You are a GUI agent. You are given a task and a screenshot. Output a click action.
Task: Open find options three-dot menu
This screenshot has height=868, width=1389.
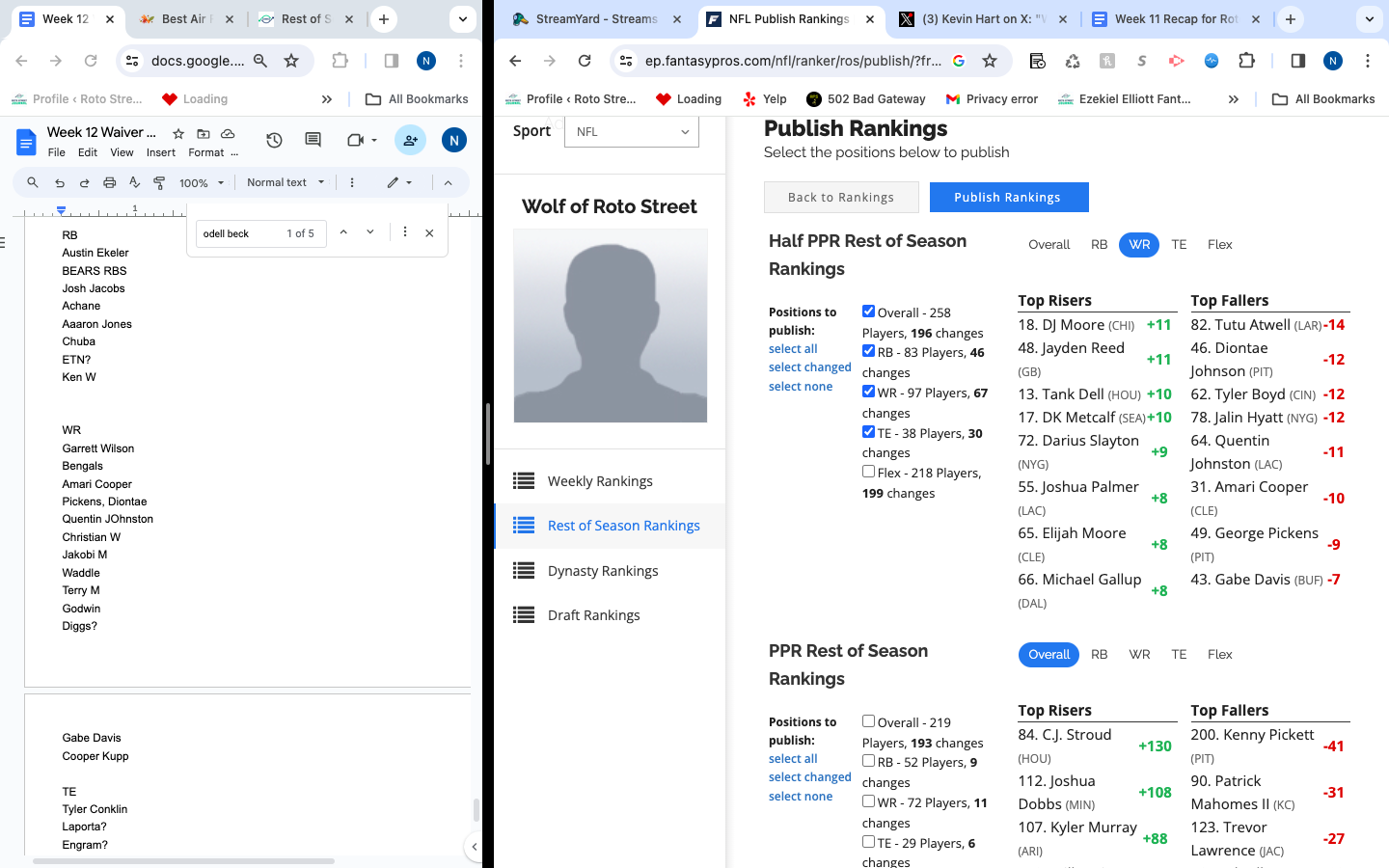[405, 232]
